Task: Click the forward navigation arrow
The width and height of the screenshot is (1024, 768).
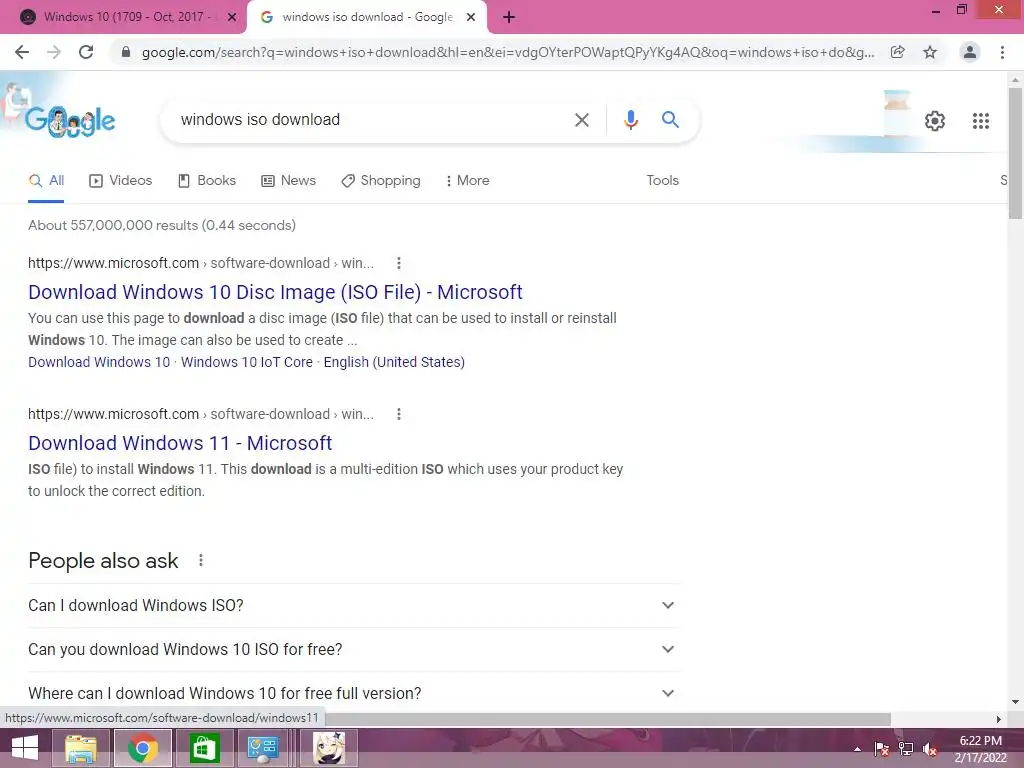Action: (54, 52)
